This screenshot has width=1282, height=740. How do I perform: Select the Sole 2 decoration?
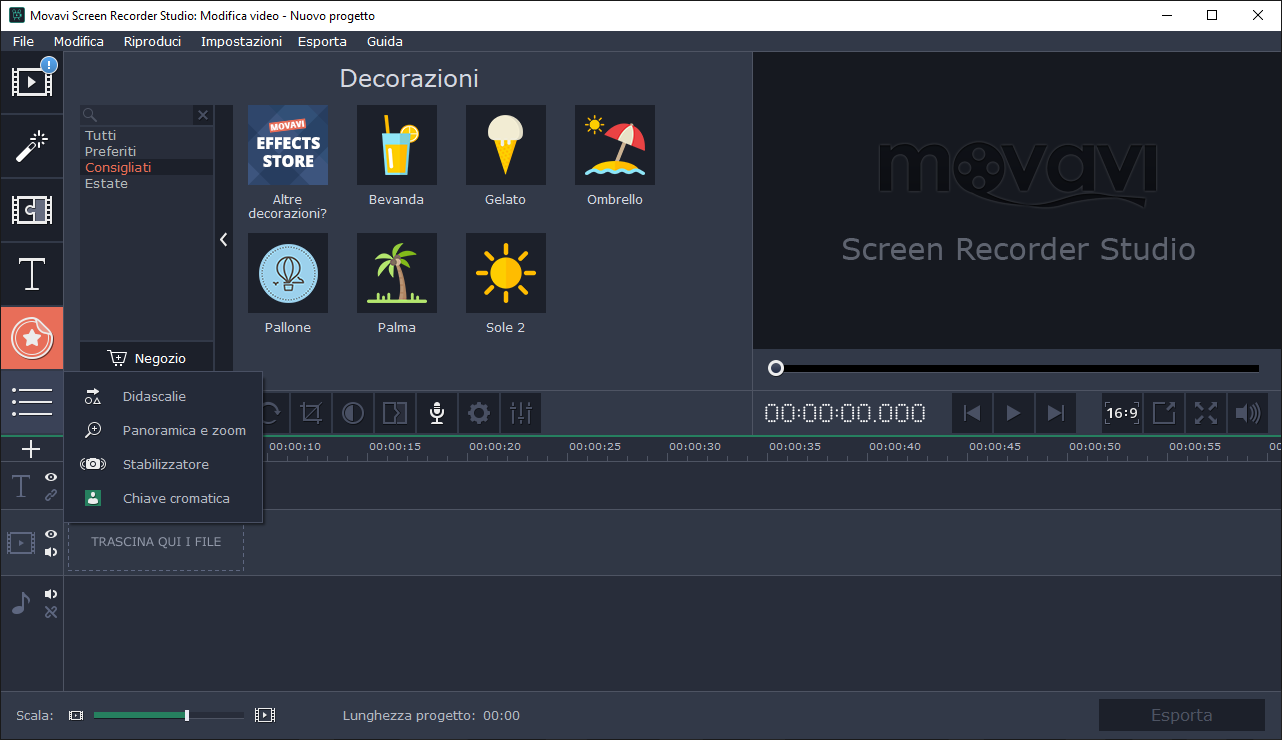pyautogui.click(x=506, y=273)
